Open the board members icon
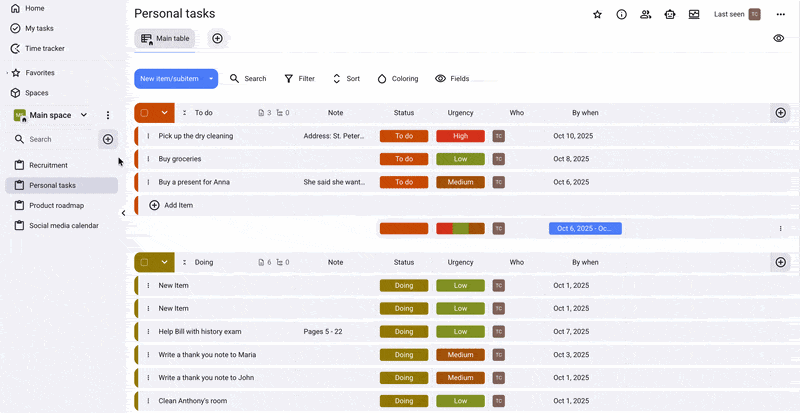800x413 pixels. [x=645, y=14]
